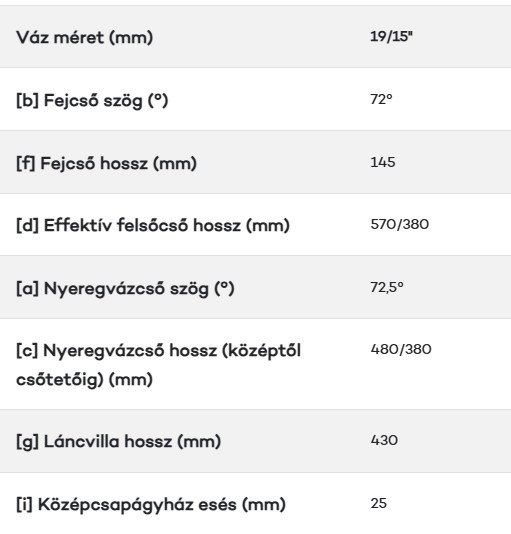Viewport: 511px width, 534px height.
Task: Click the '[d] Effektív felsőcső hossz (mm)' label
Action: tap(153, 225)
